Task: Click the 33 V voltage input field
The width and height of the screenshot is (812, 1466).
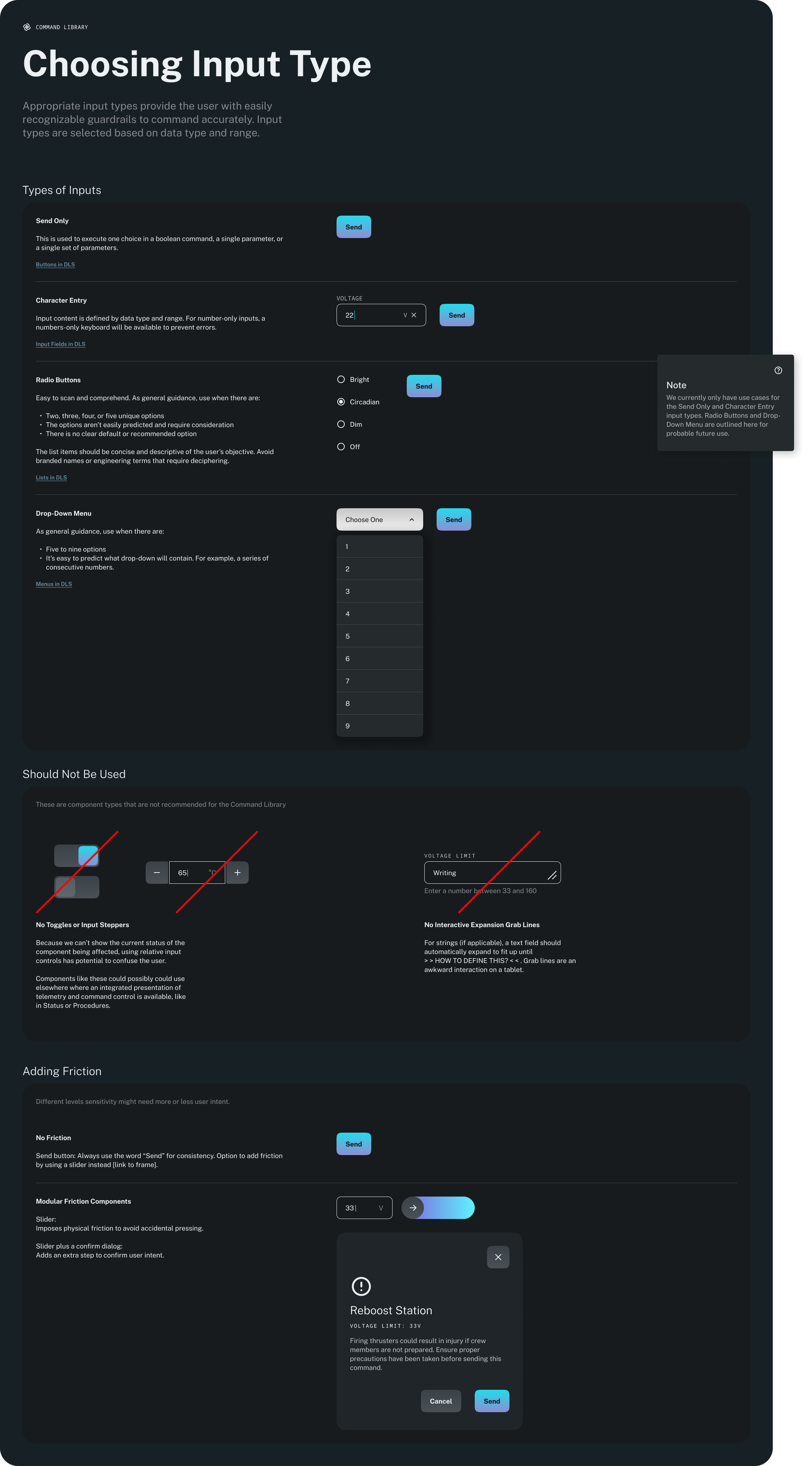Action: 364,1208
